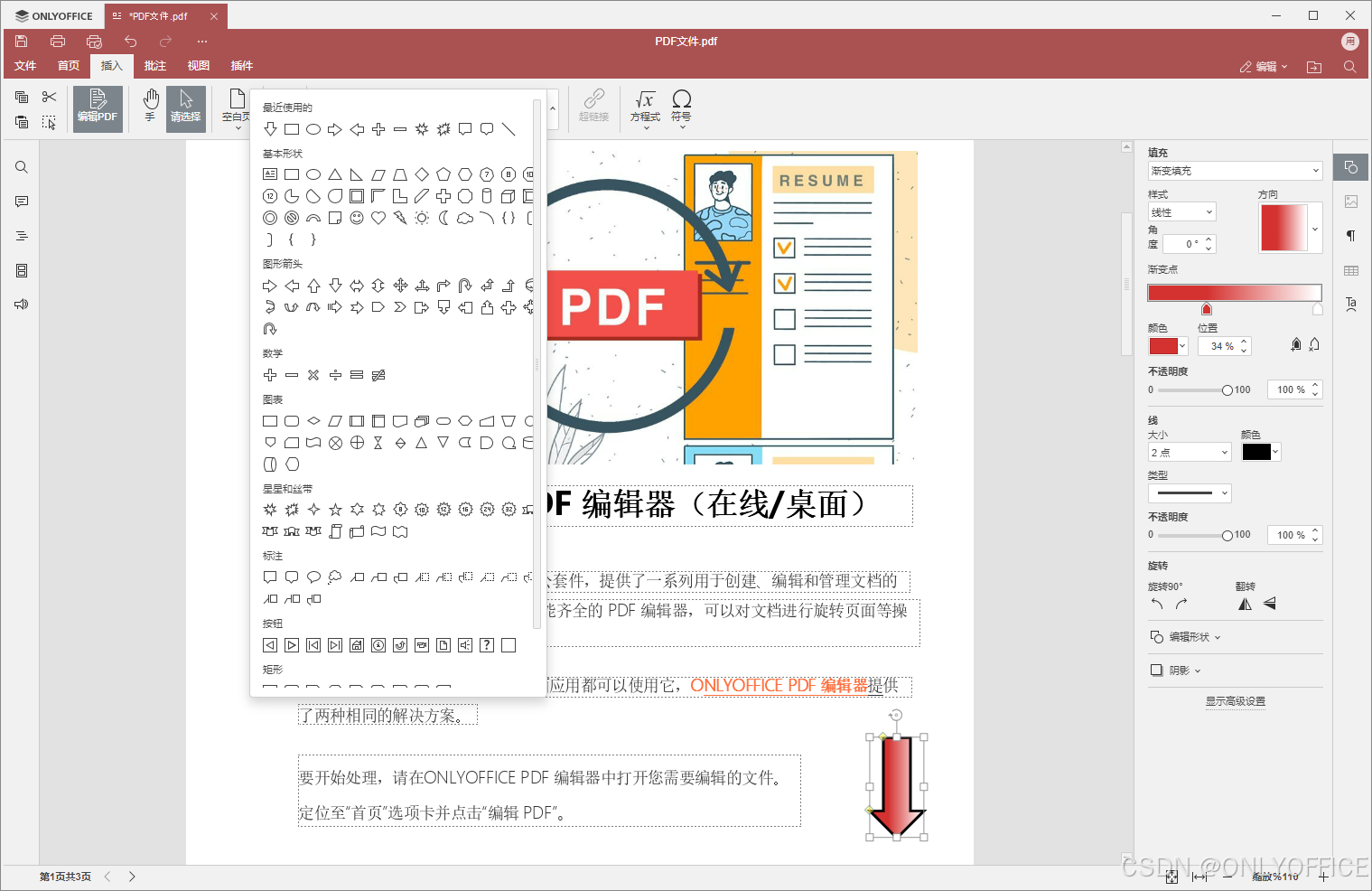Open the line size 2 点 dropdown

1190,453
